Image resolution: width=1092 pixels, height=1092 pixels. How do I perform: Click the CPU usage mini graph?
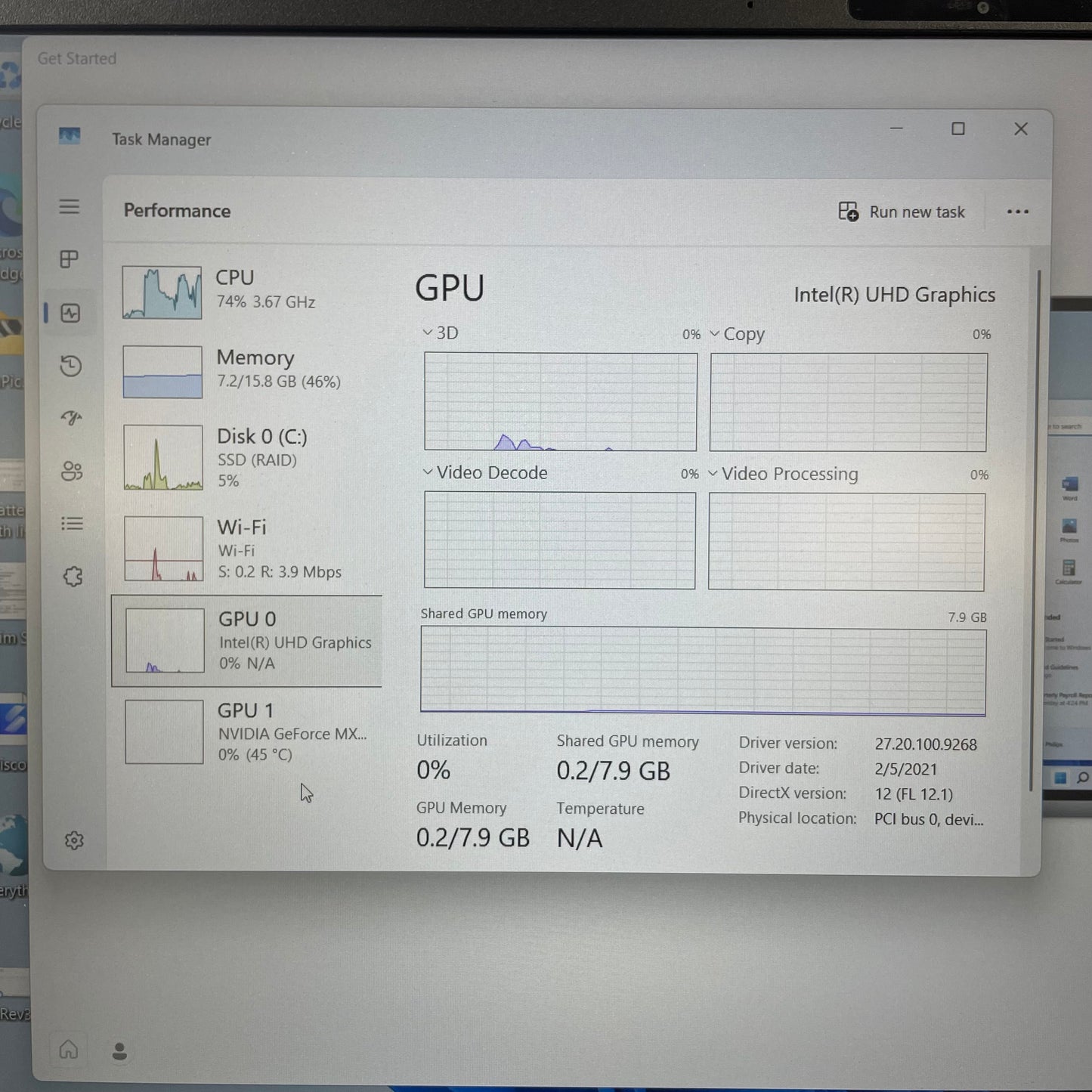click(162, 292)
